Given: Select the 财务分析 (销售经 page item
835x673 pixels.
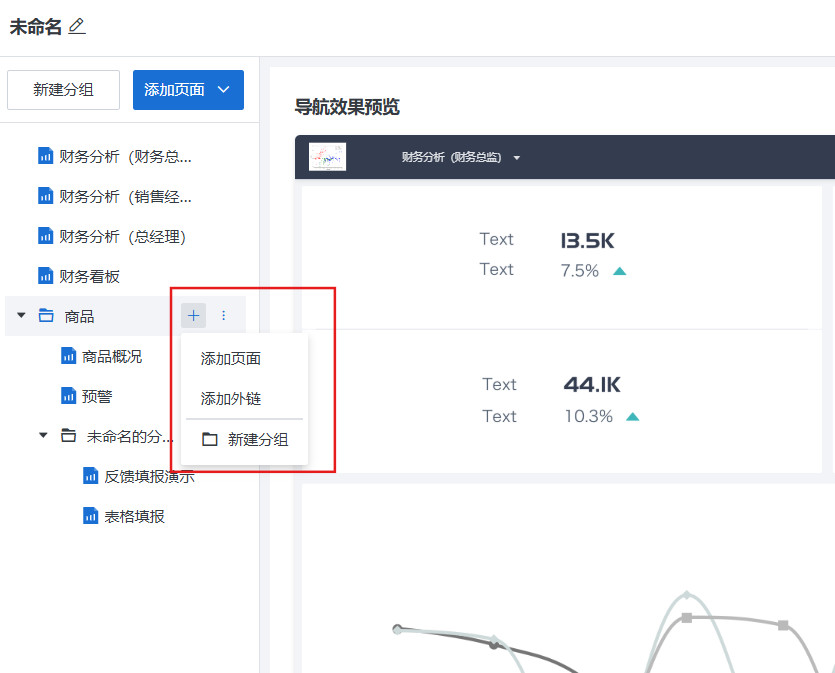Looking at the screenshot, I should tap(124, 196).
